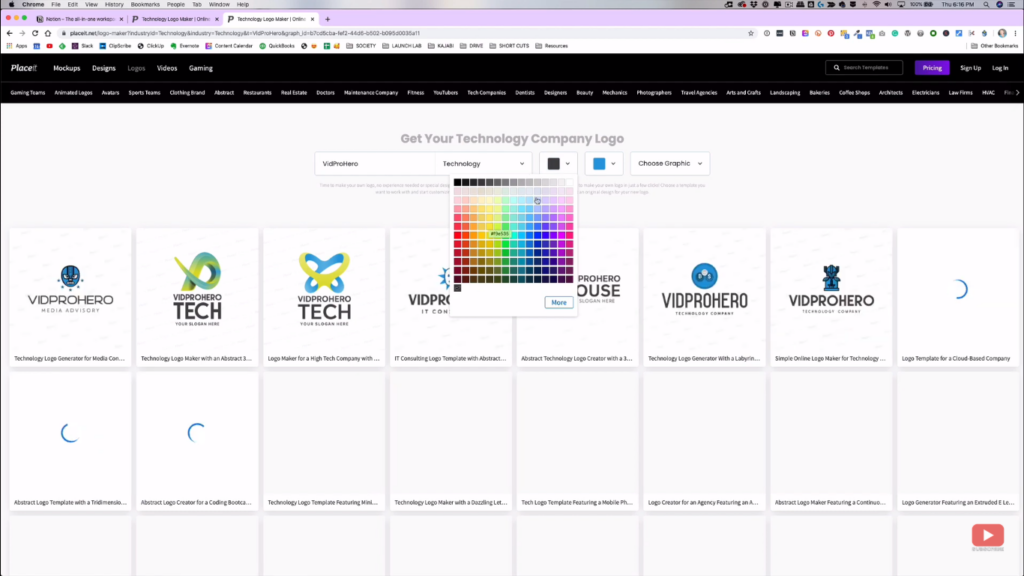Open the KAJABI bookmarks folder
Viewport: 1024px width, 576px height.
coord(441,46)
